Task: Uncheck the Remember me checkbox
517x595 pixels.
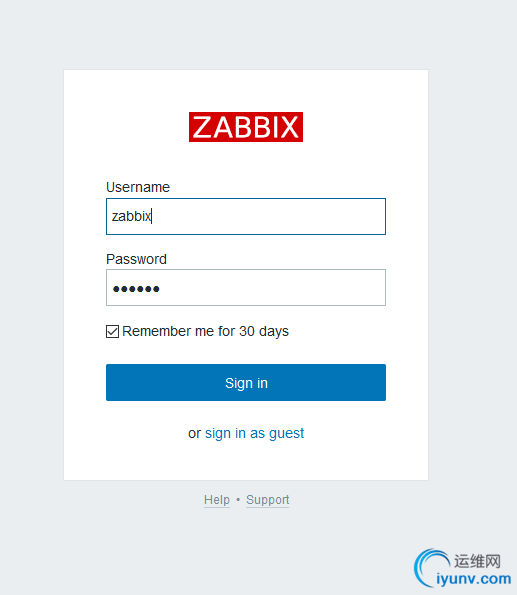Action: pos(112,331)
